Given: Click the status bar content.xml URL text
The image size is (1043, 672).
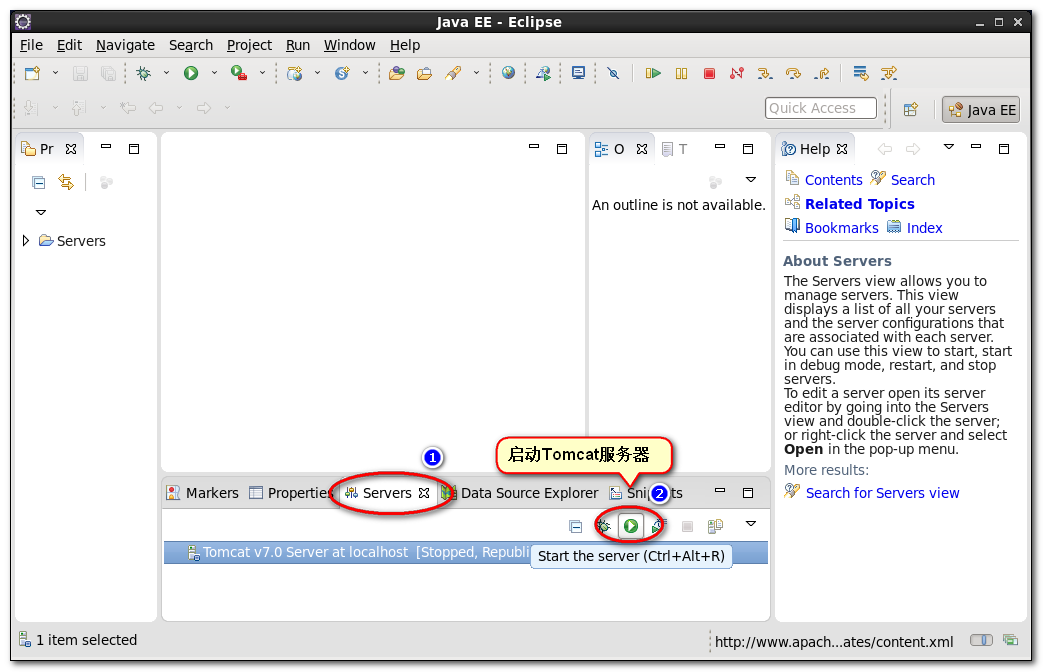Looking at the screenshot, I should [834, 642].
